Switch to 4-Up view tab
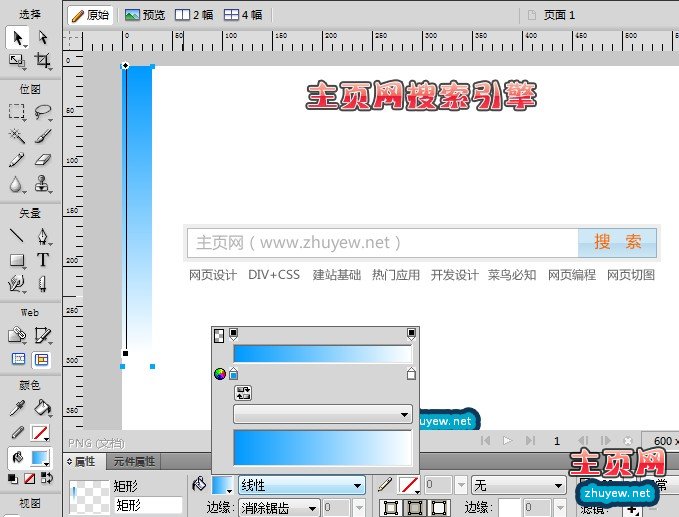The height and width of the screenshot is (517, 679). [243, 15]
